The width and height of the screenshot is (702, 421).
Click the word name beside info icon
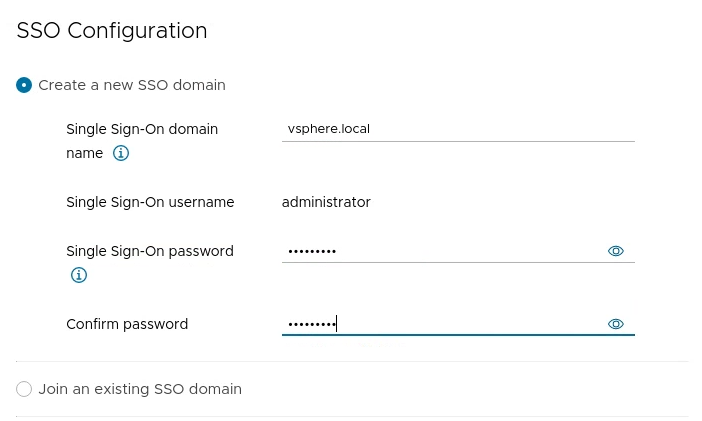(85, 153)
